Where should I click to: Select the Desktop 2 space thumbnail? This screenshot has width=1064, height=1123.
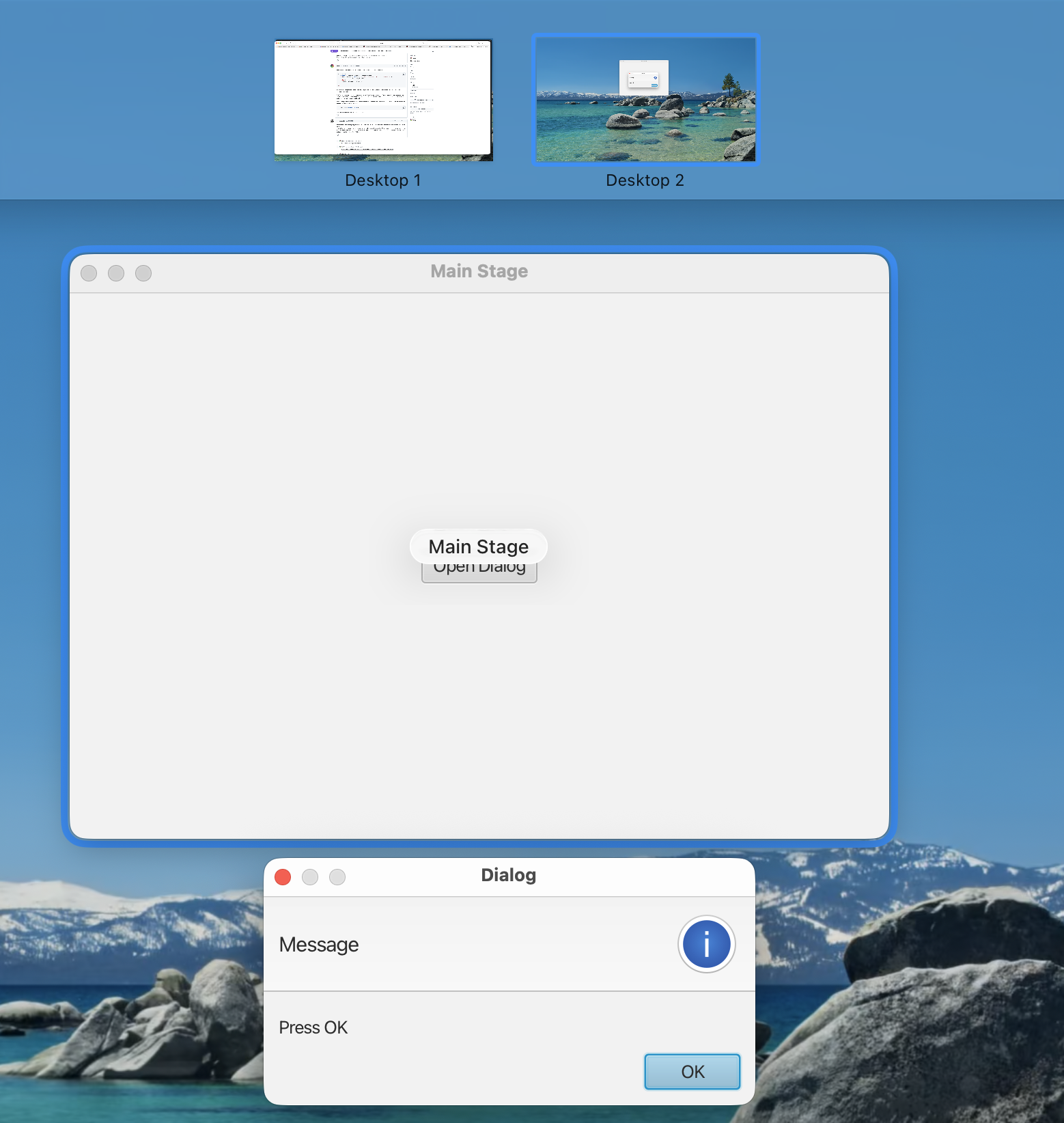point(645,100)
